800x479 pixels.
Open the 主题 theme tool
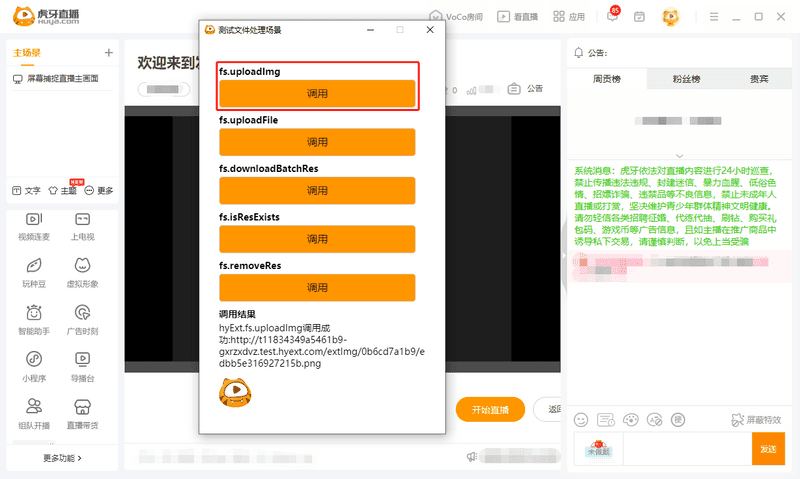[62, 190]
